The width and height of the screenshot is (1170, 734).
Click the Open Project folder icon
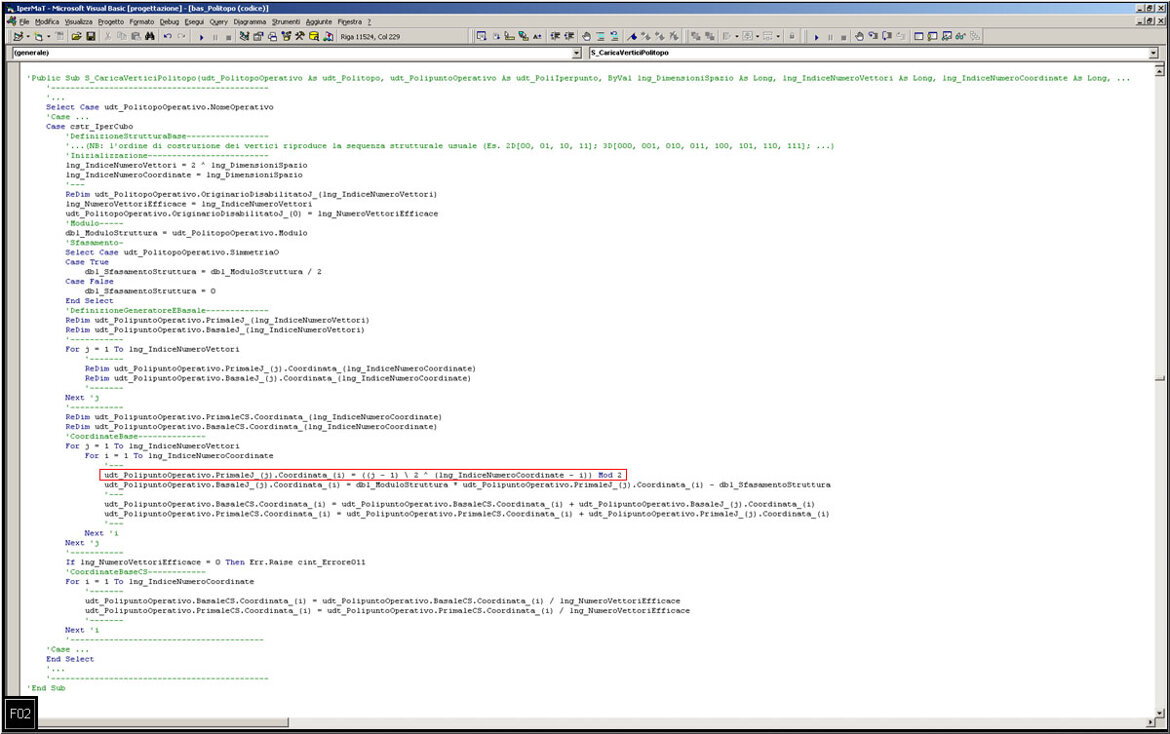[x=77, y=36]
